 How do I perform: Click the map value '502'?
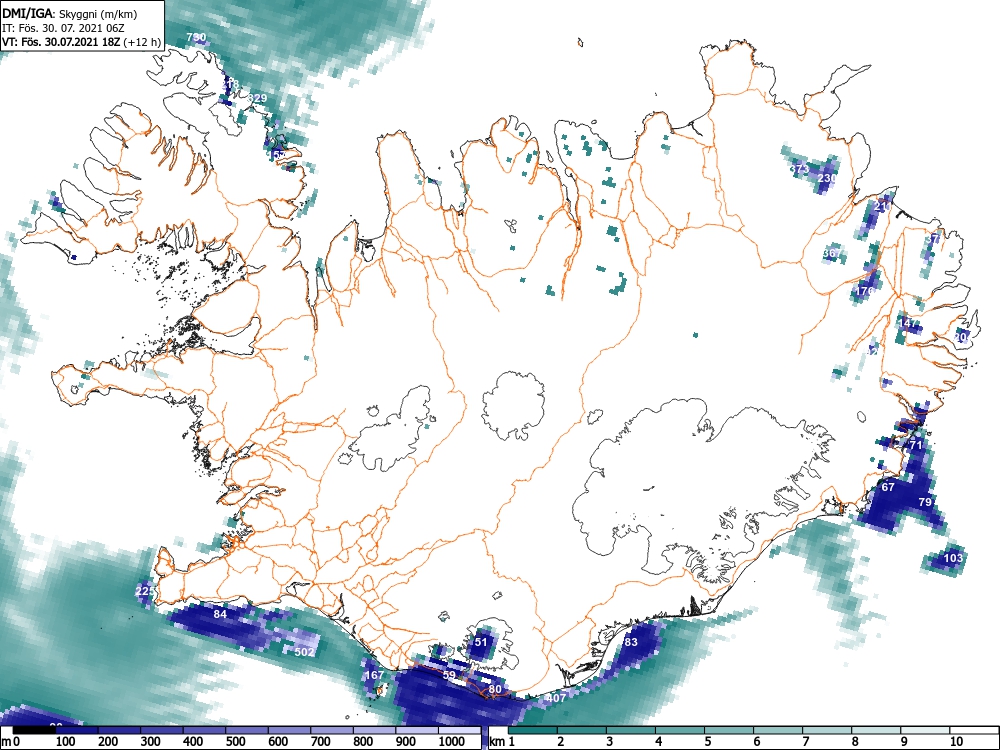coord(305,652)
